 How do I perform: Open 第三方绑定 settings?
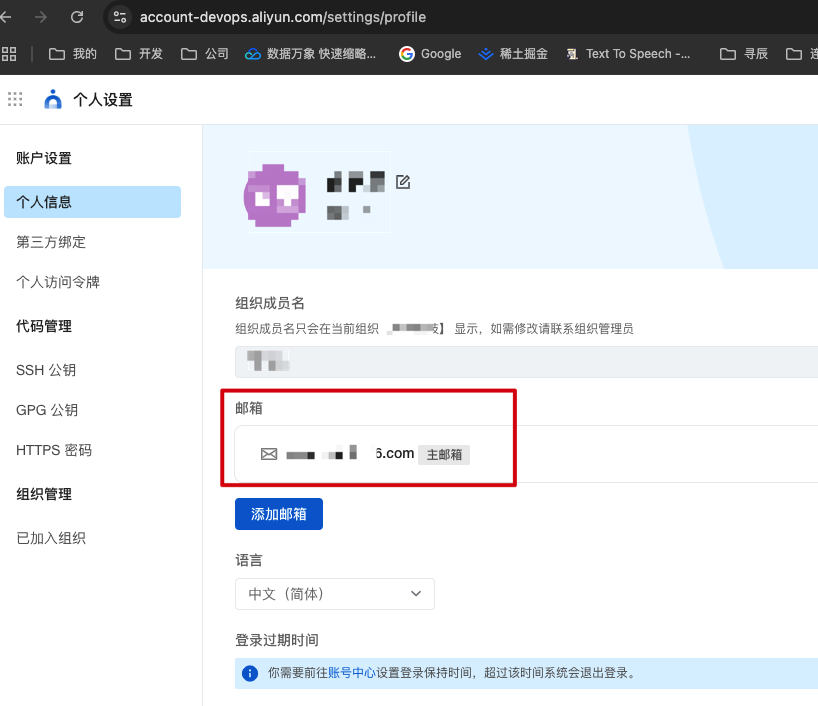[x=51, y=242]
